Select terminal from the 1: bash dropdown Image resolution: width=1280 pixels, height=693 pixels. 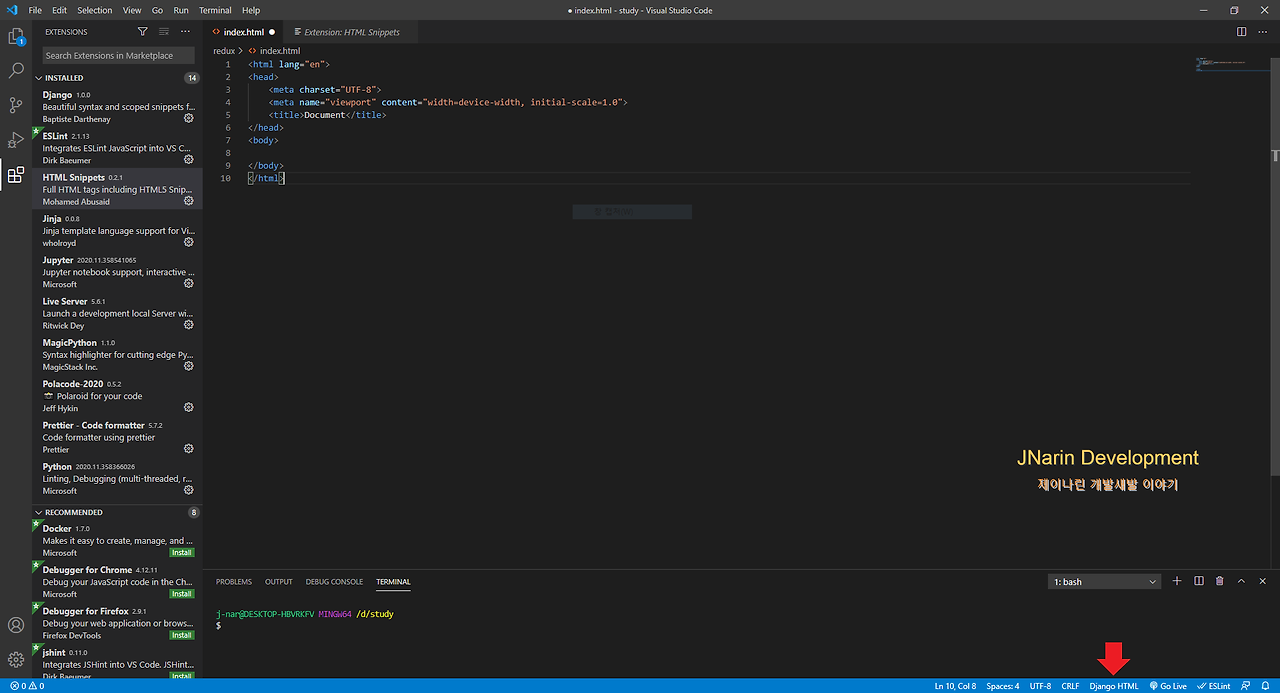click(x=1105, y=581)
